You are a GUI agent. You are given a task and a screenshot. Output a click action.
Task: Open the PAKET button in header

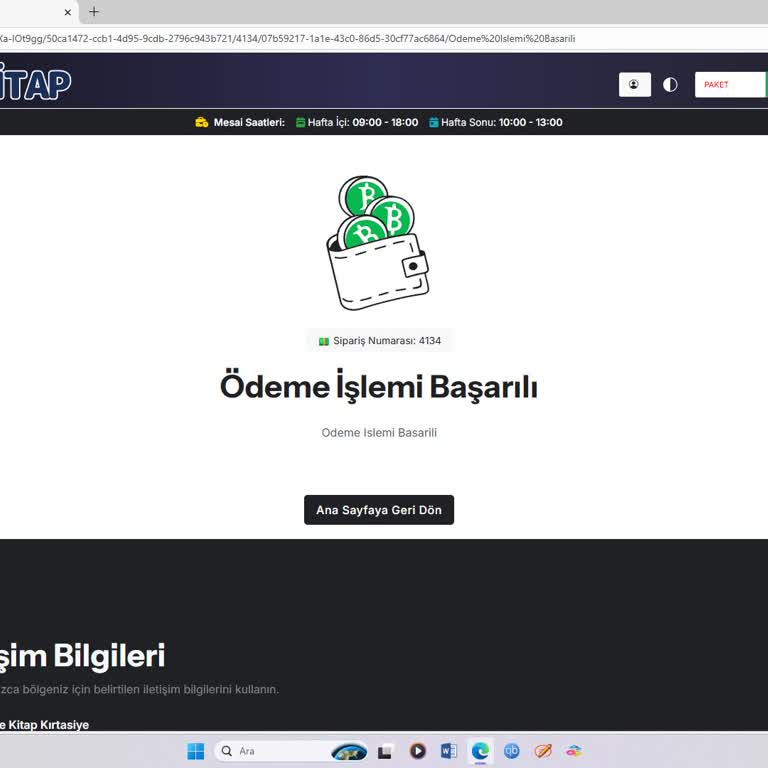[731, 85]
